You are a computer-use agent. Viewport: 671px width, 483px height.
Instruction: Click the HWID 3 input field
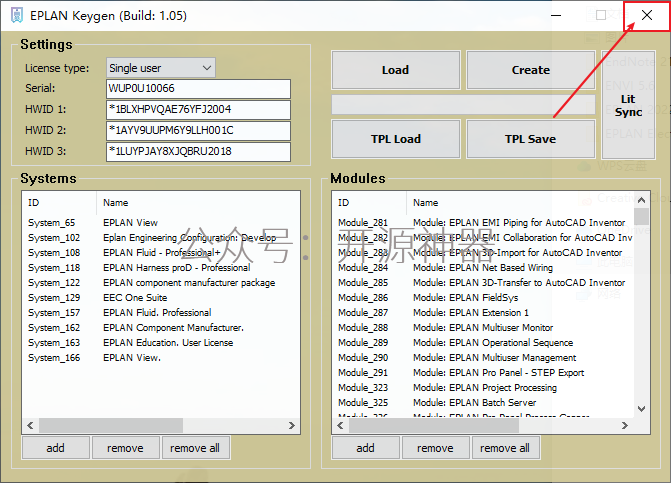tap(198, 151)
